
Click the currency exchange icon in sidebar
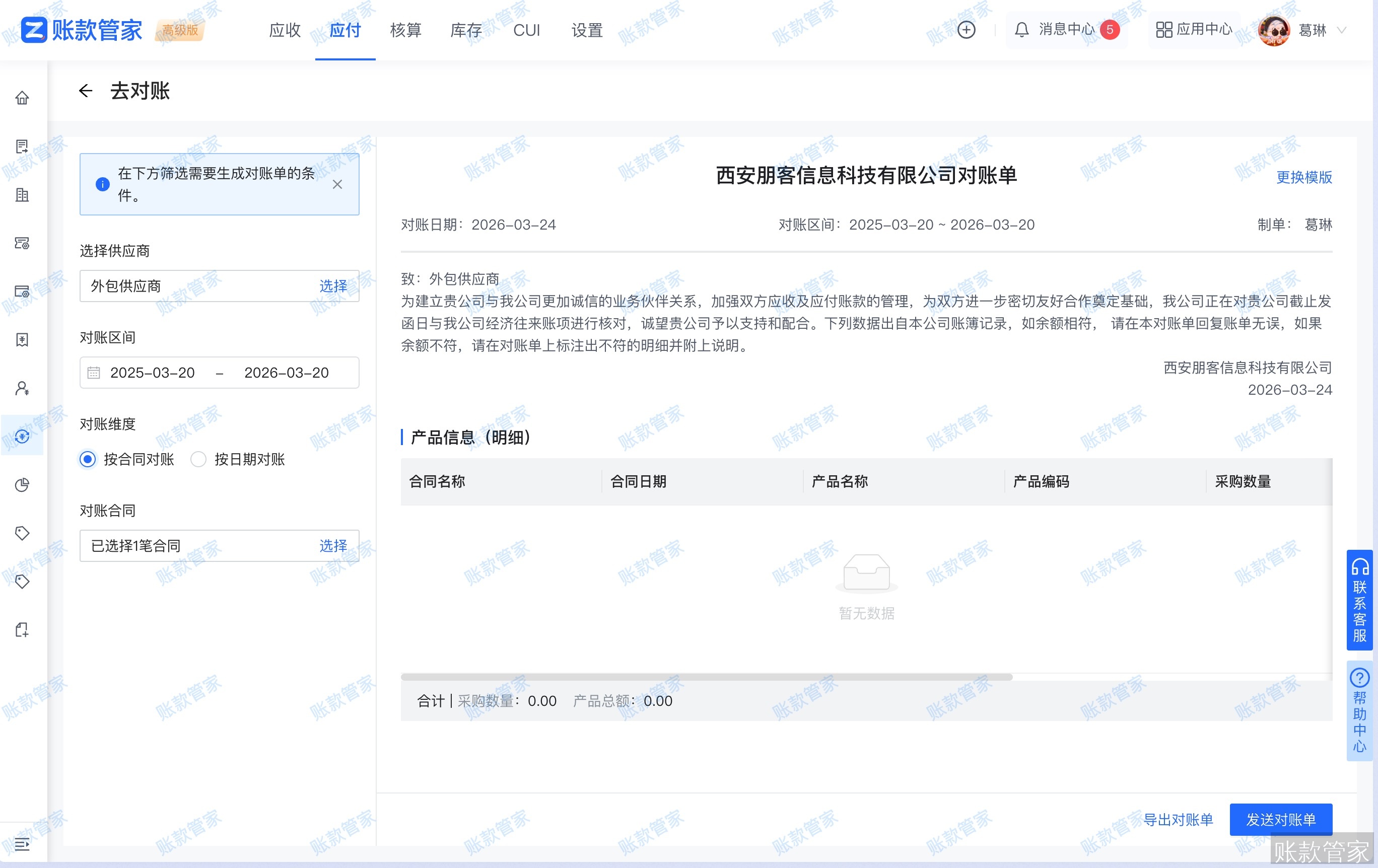coord(22,437)
